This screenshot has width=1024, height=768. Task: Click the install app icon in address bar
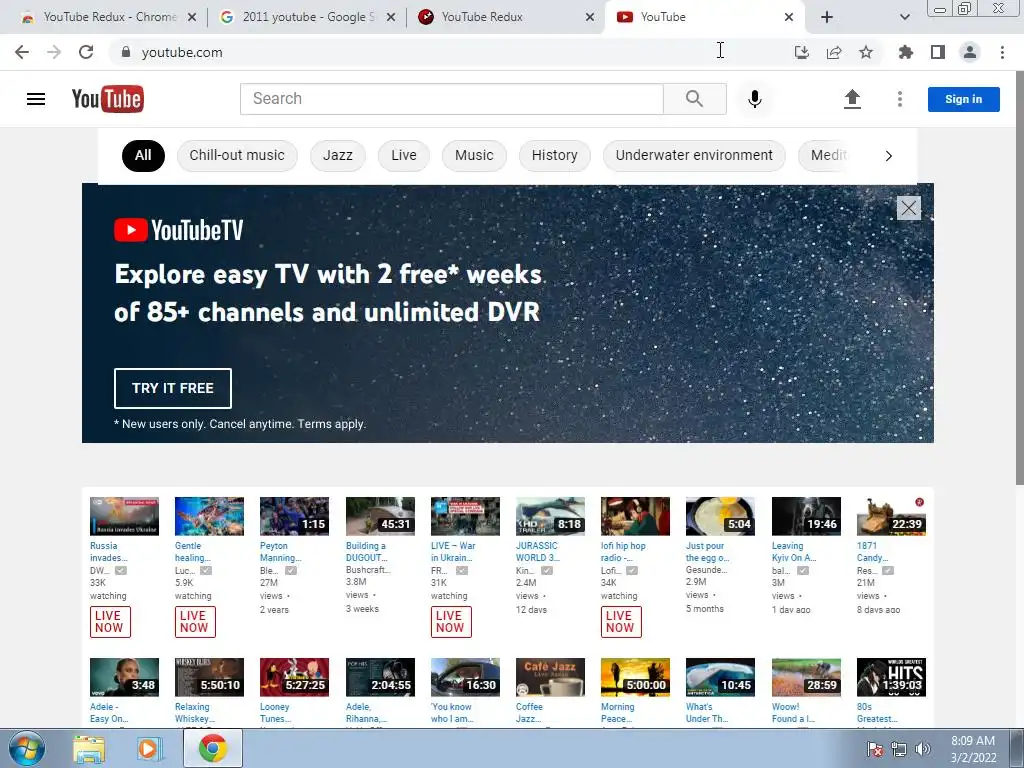click(x=801, y=52)
